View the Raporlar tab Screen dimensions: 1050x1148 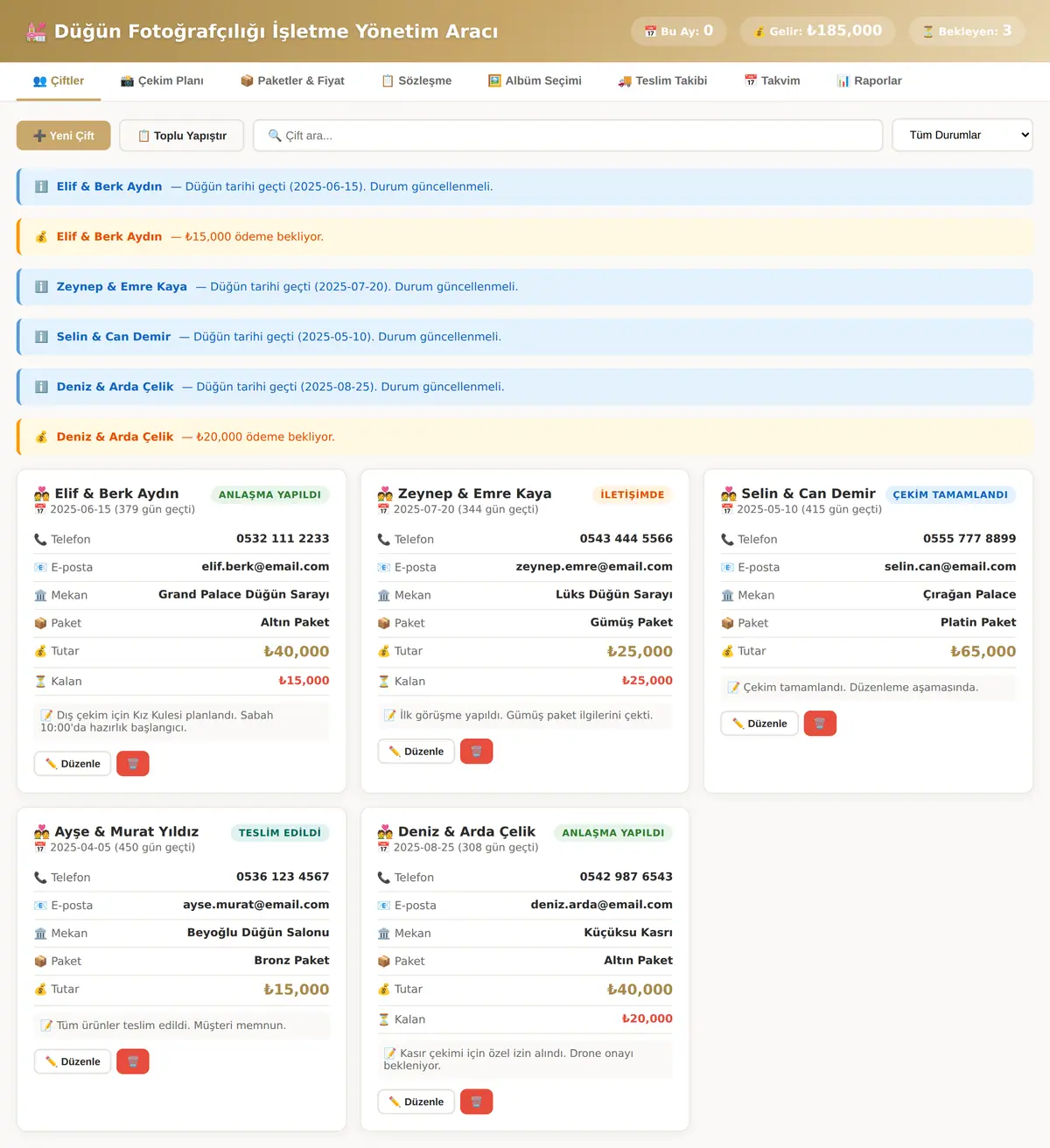click(869, 80)
